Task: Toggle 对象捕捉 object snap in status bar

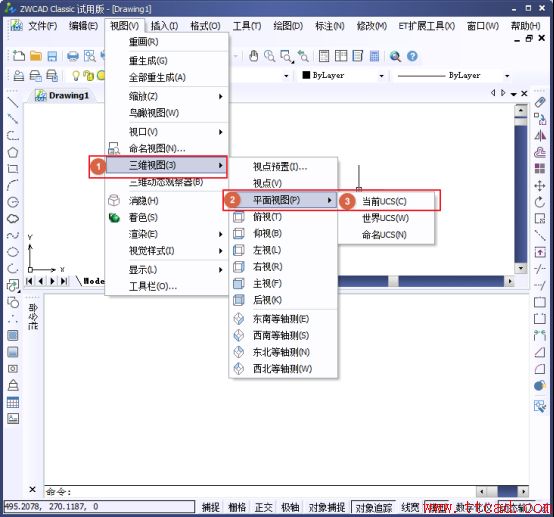Action: [x=327, y=507]
